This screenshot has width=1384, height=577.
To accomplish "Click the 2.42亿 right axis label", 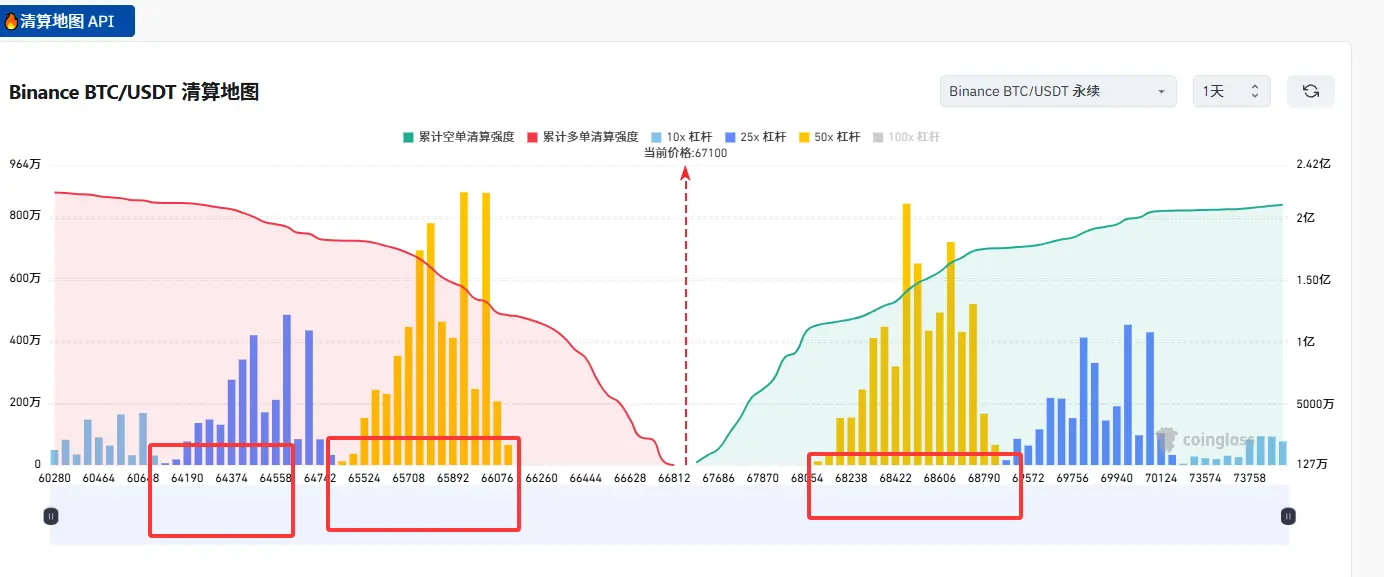I will click(1312, 164).
